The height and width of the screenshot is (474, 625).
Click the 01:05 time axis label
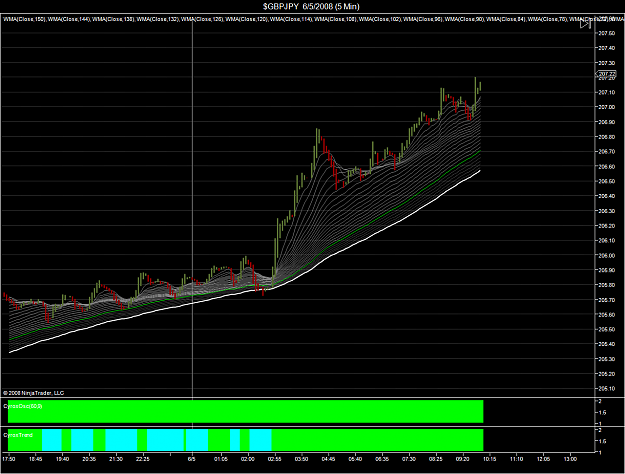pos(221,459)
